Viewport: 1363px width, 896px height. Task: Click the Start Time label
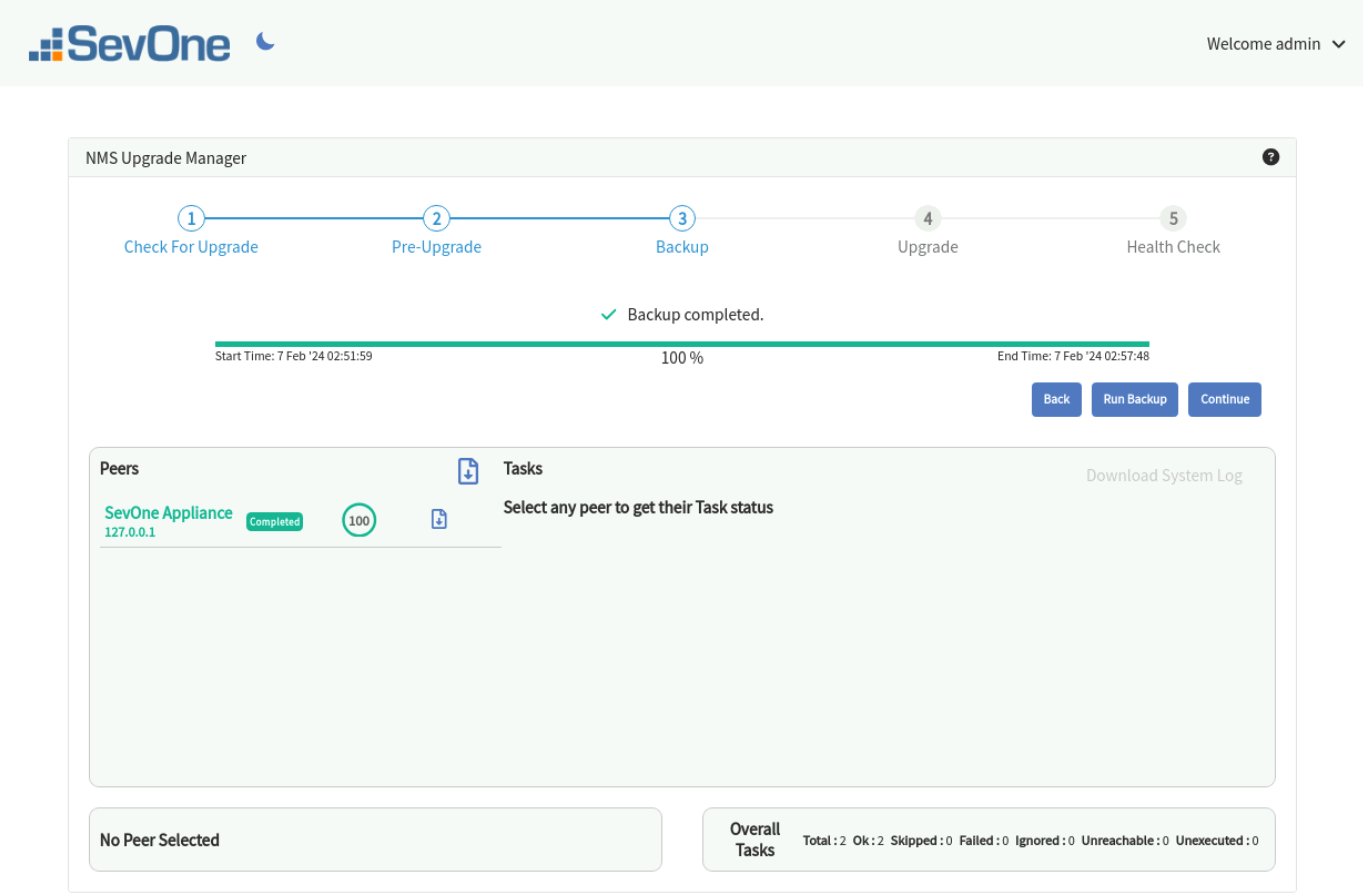[x=294, y=356]
